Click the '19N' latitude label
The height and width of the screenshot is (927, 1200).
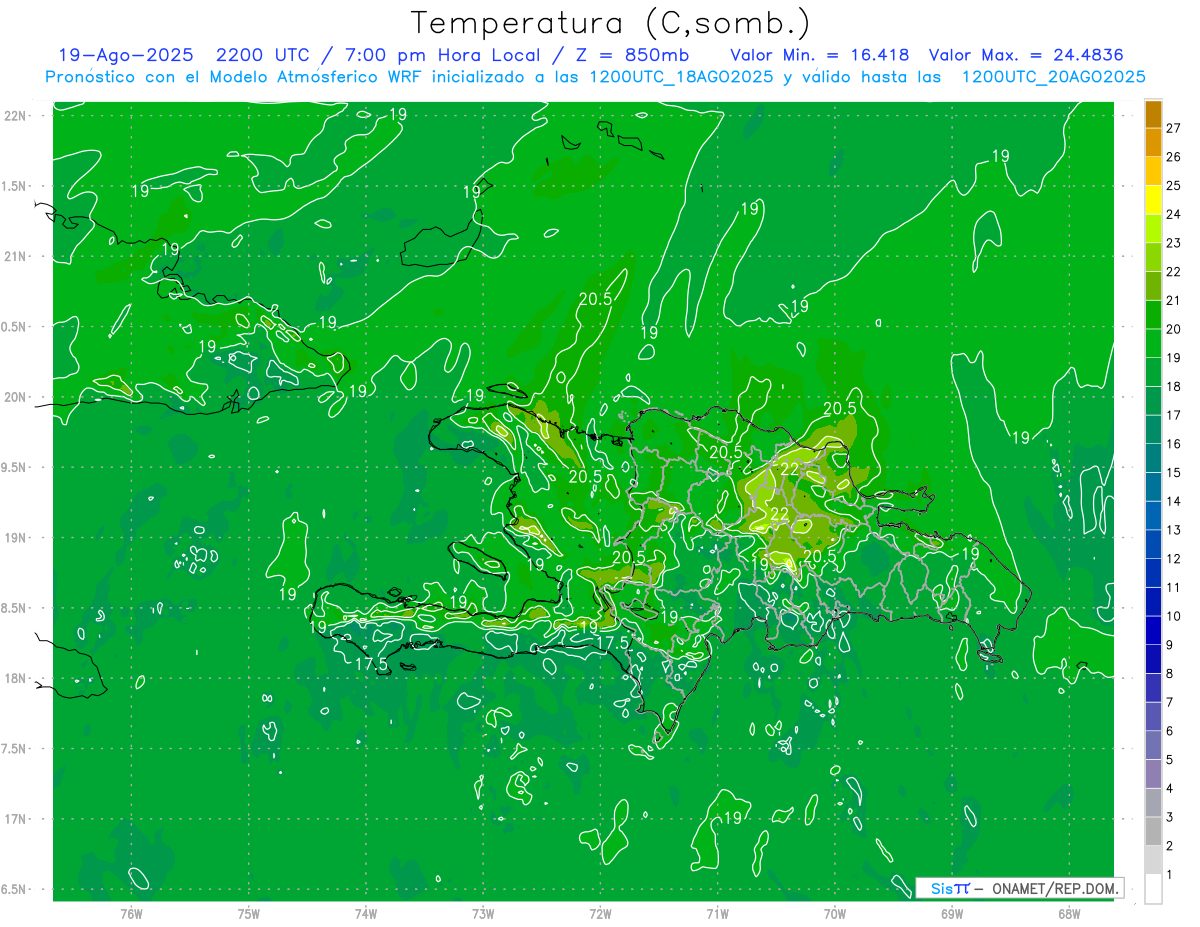pos(17,538)
